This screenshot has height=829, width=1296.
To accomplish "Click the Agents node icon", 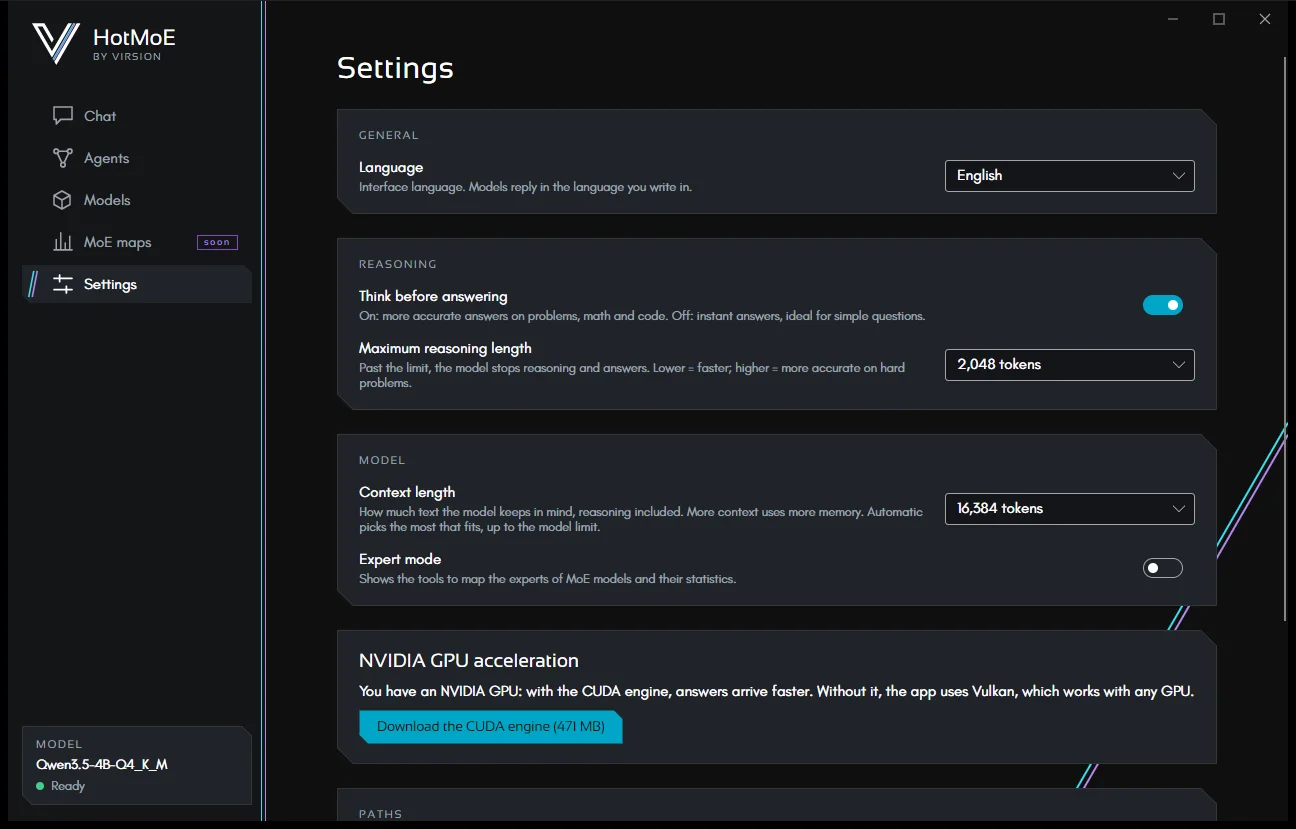I will pyautogui.click(x=63, y=158).
